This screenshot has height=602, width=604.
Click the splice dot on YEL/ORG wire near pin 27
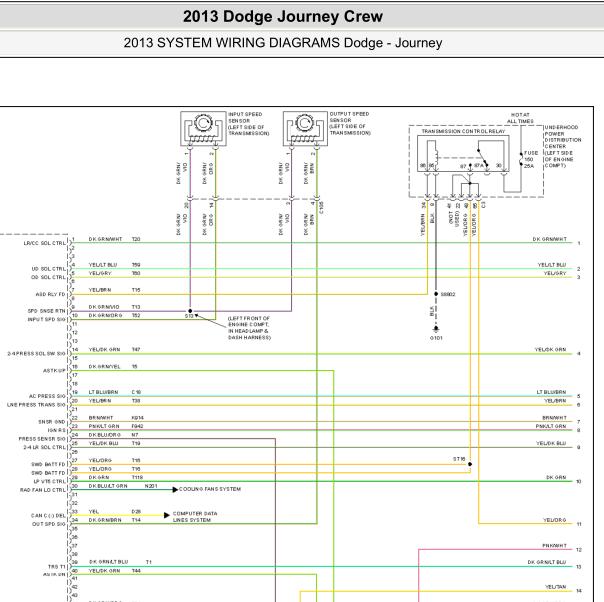click(470, 464)
